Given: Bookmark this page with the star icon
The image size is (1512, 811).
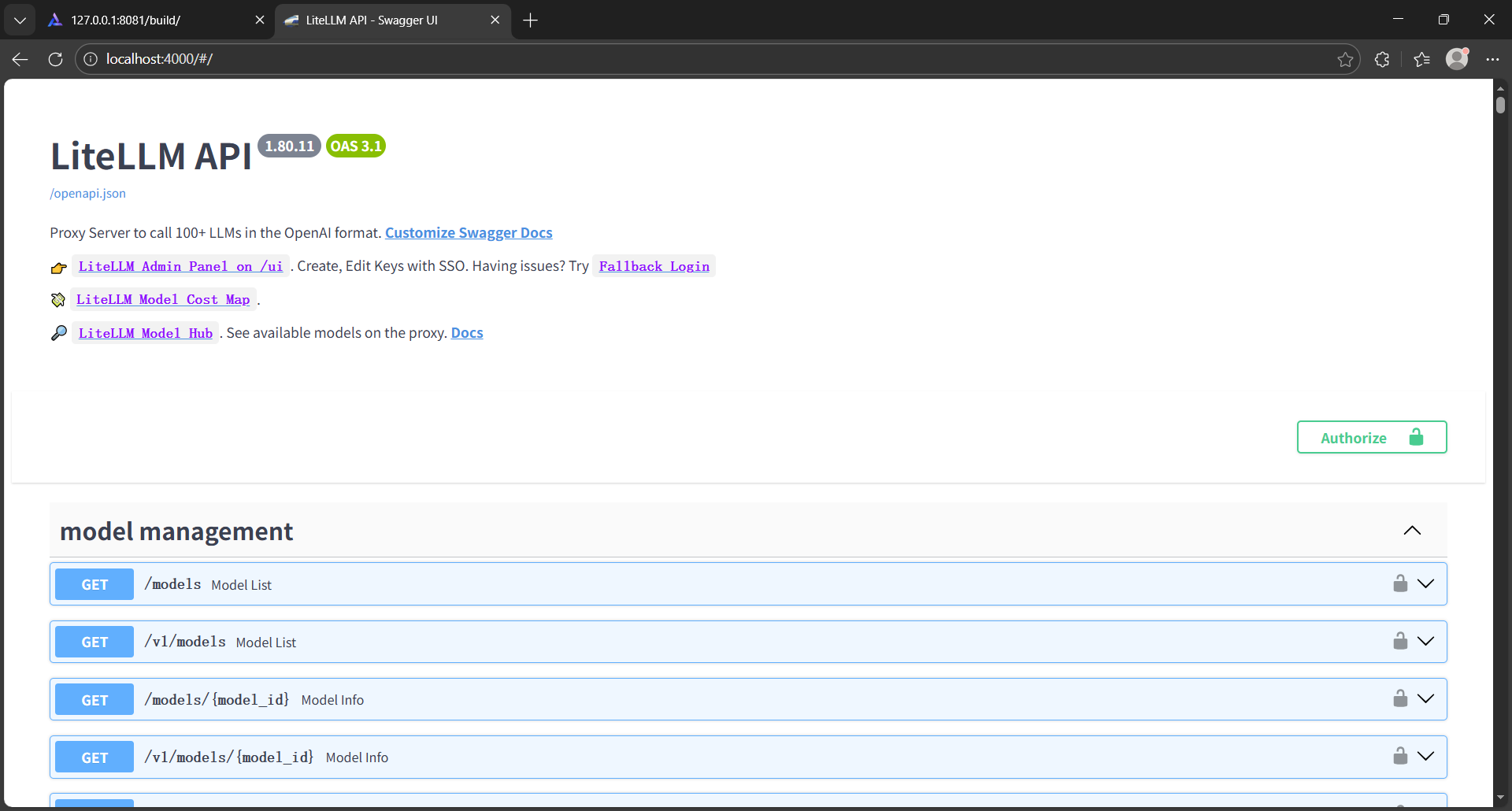Looking at the screenshot, I should click(1345, 59).
